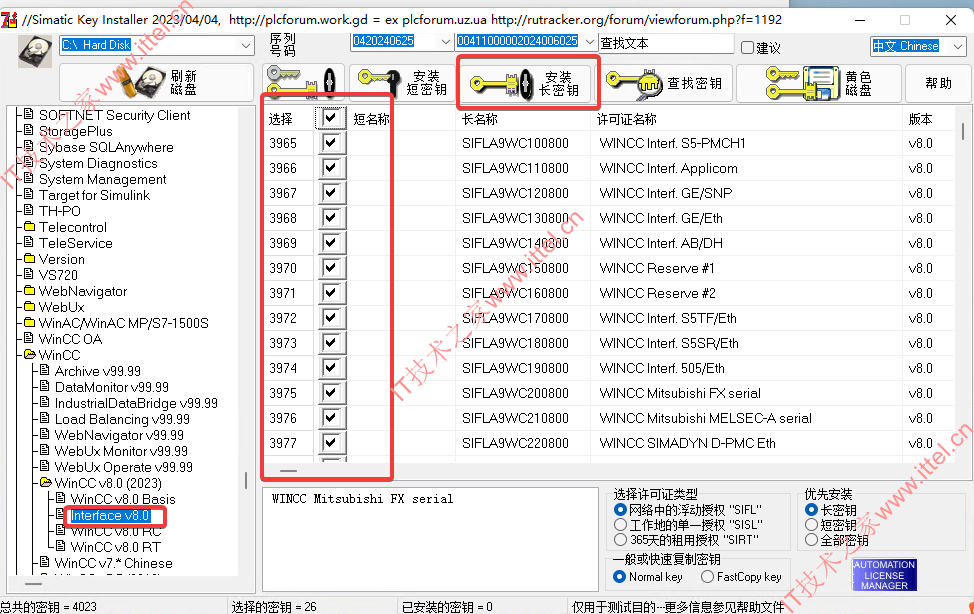Viewport: 974px width, 614px height.
Task: Select the SISL single license radio
Action: coord(620,525)
